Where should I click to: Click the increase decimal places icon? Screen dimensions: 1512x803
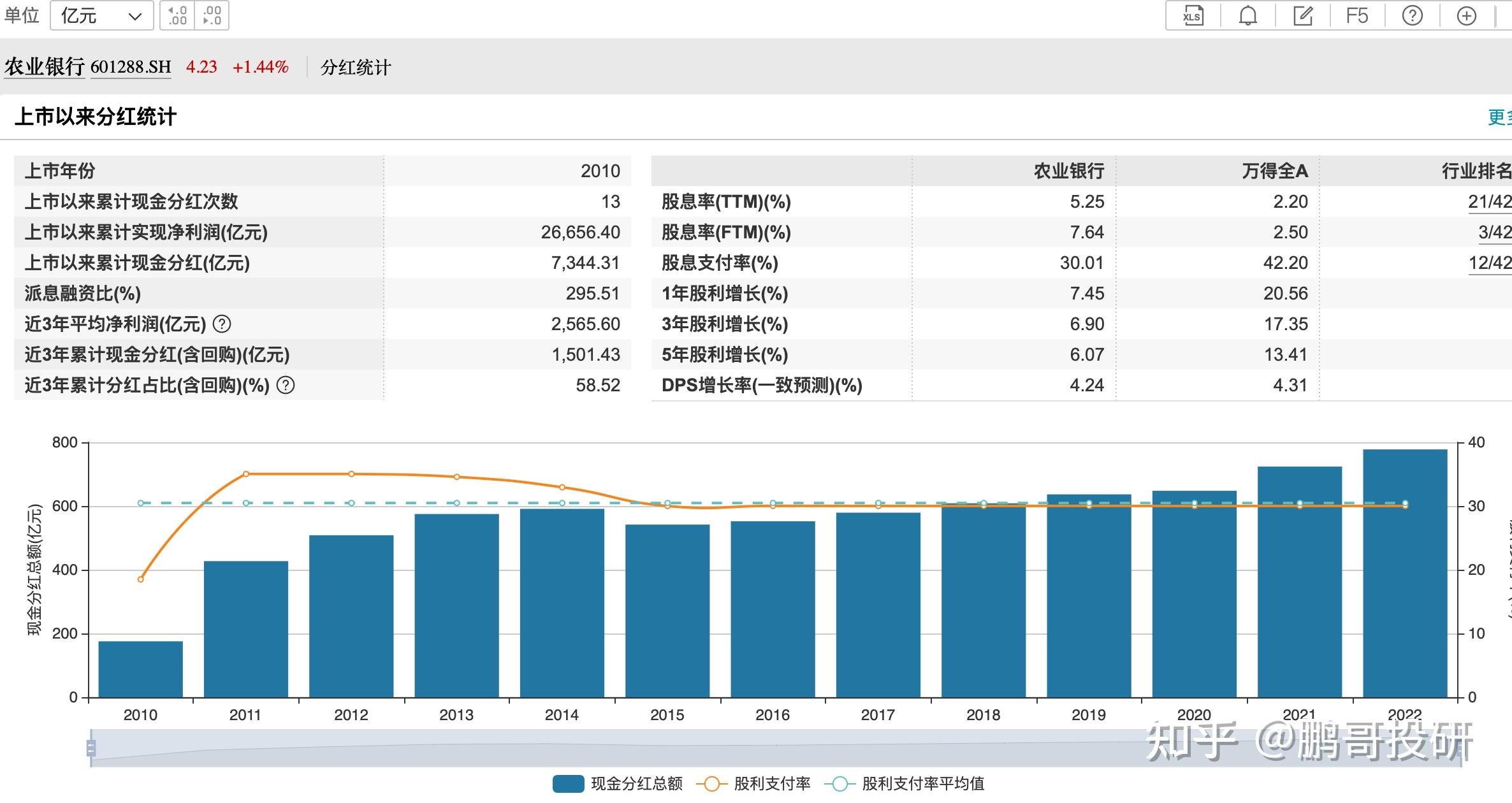(178, 16)
